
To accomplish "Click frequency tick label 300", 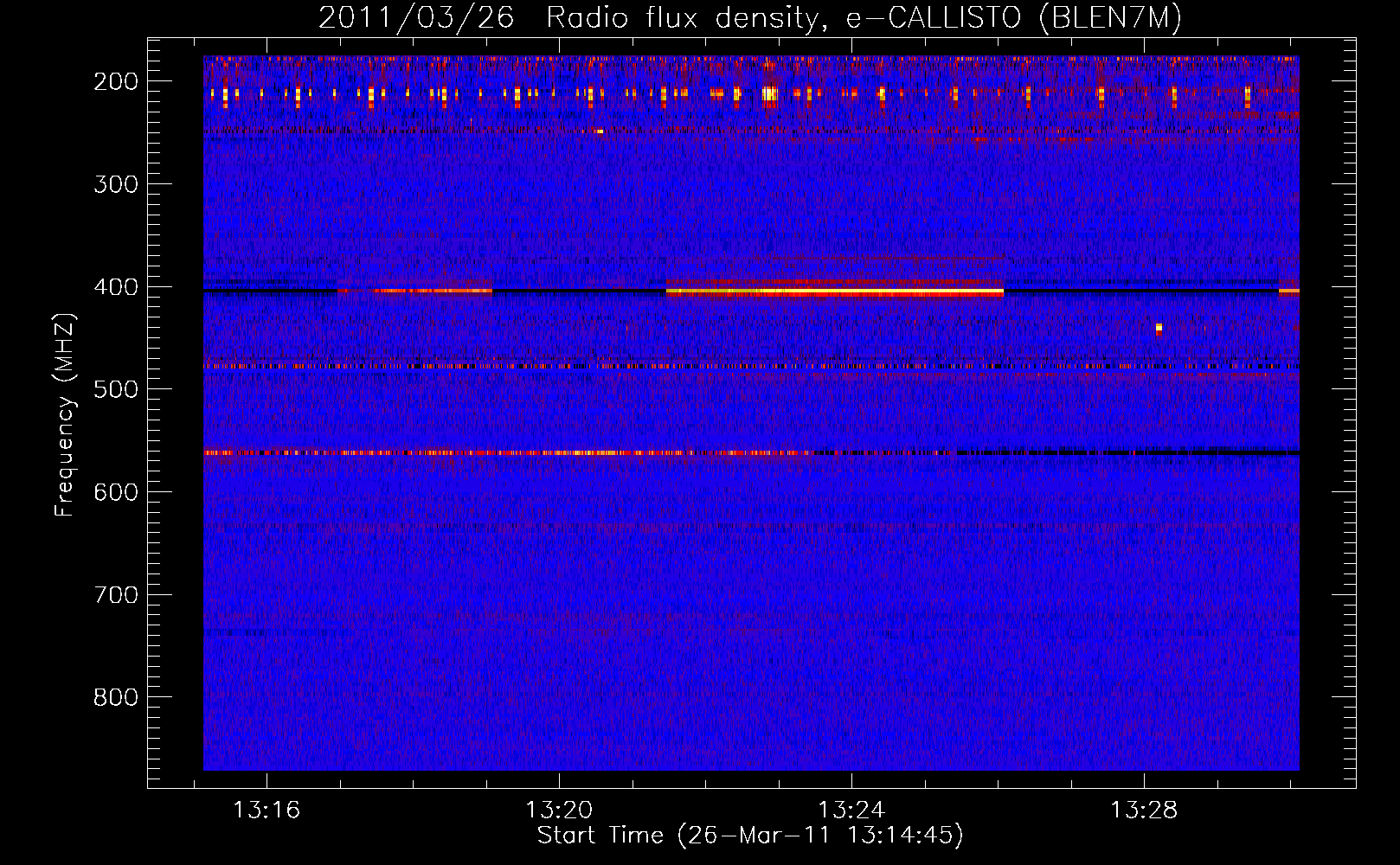I will (x=116, y=184).
